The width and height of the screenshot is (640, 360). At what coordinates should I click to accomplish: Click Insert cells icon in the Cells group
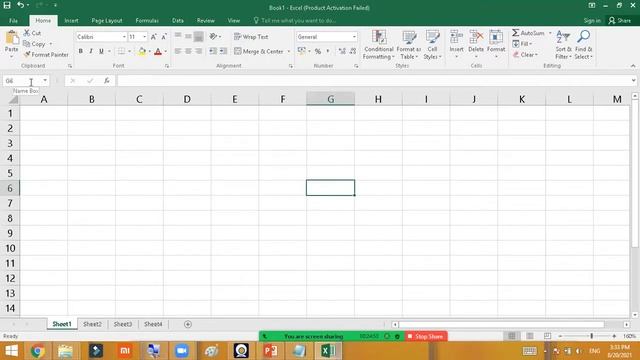[x=456, y=38]
